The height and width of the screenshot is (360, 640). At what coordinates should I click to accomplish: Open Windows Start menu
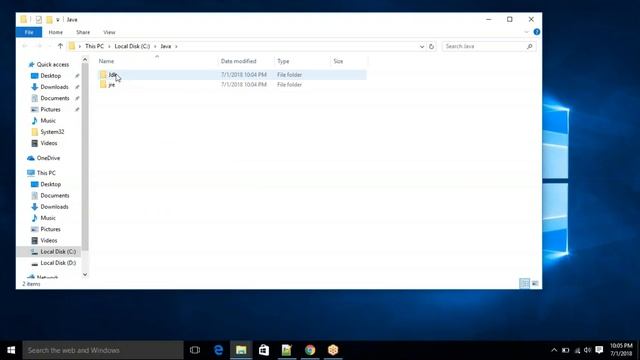point(11,350)
